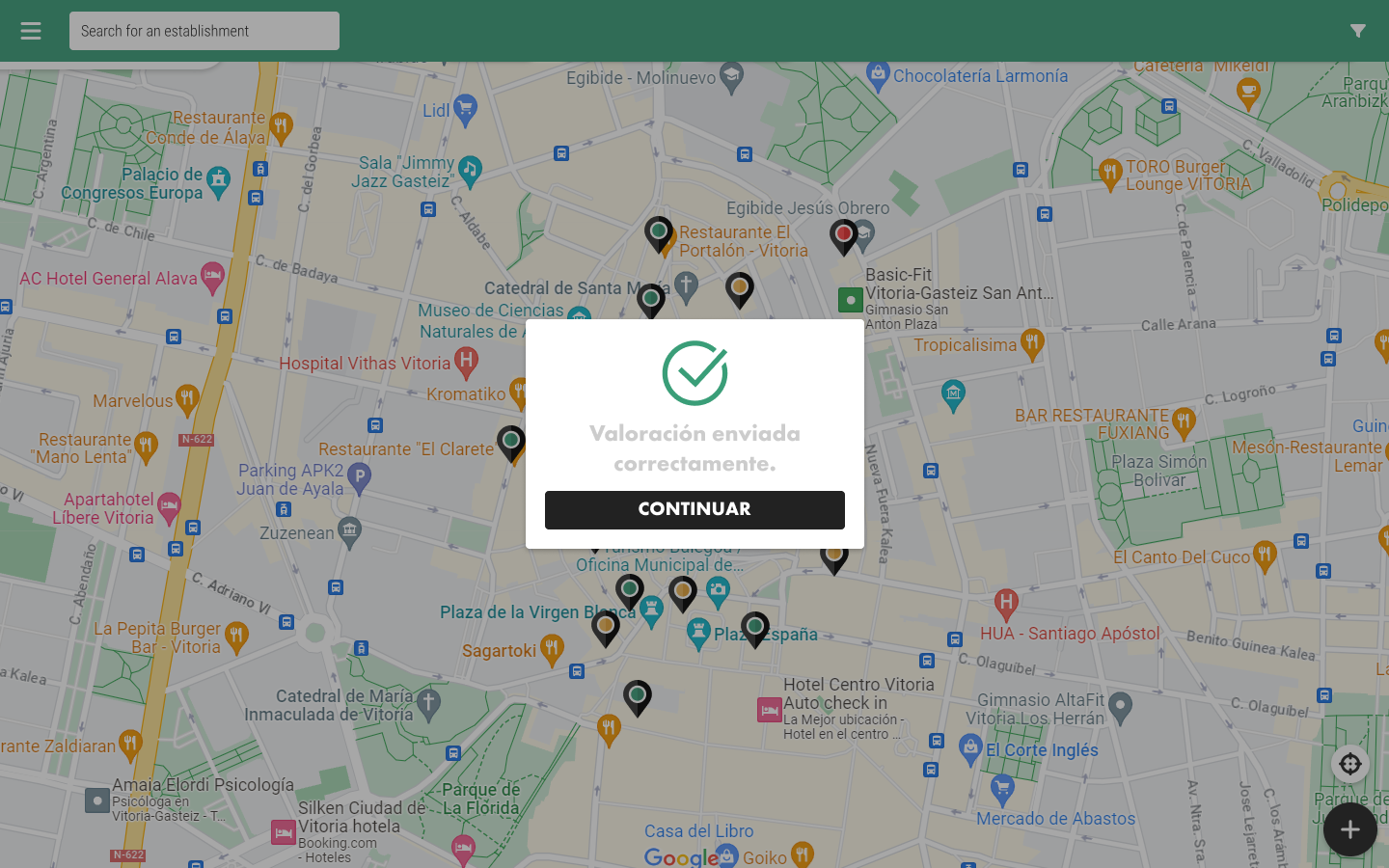Image resolution: width=1389 pixels, height=868 pixels.
Task: Select the green pin on Plaza España
Action: pyautogui.click(x=755, y=630)
